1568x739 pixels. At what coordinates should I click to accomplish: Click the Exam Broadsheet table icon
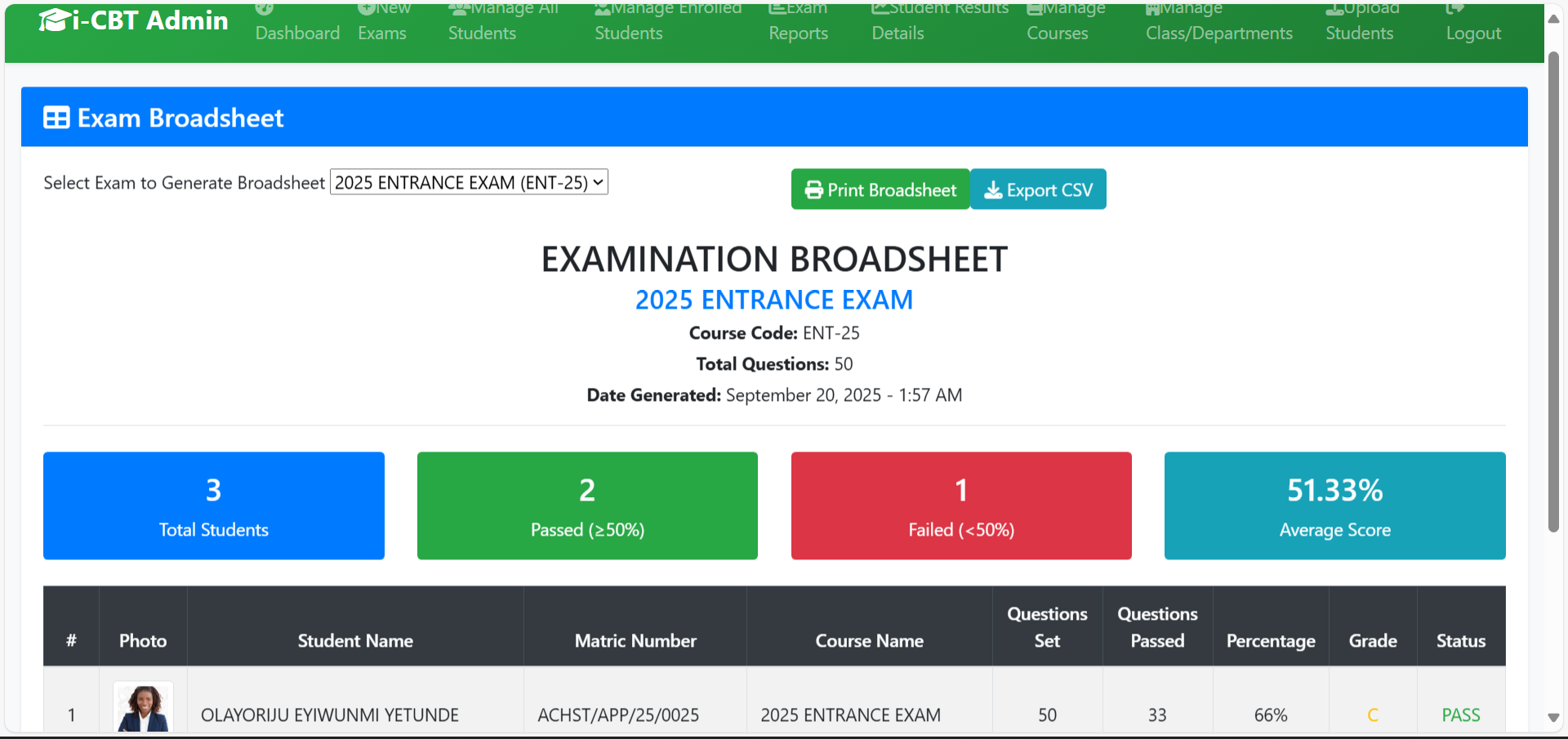56,118
